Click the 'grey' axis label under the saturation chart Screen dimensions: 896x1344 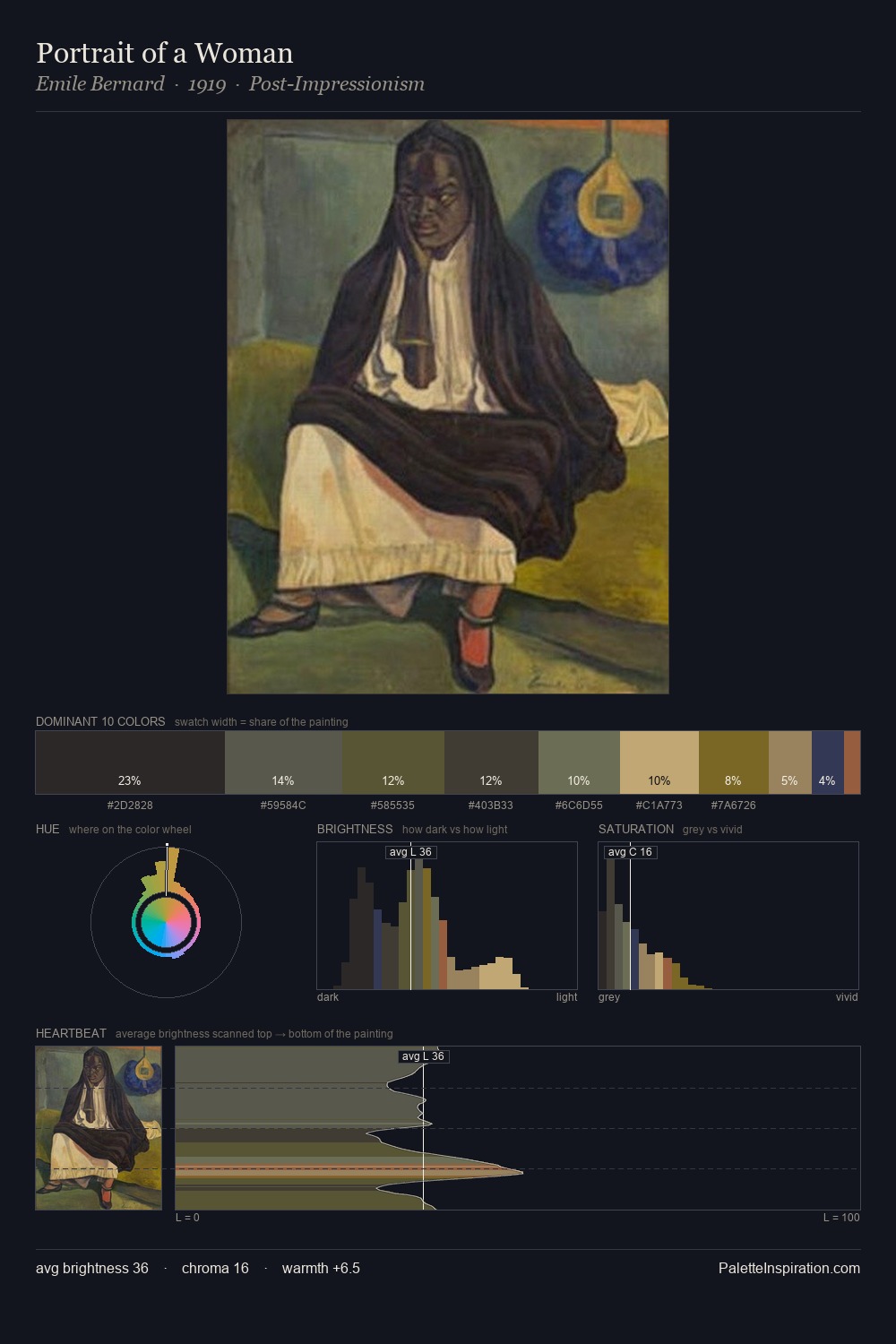click(x=609, y=997)
